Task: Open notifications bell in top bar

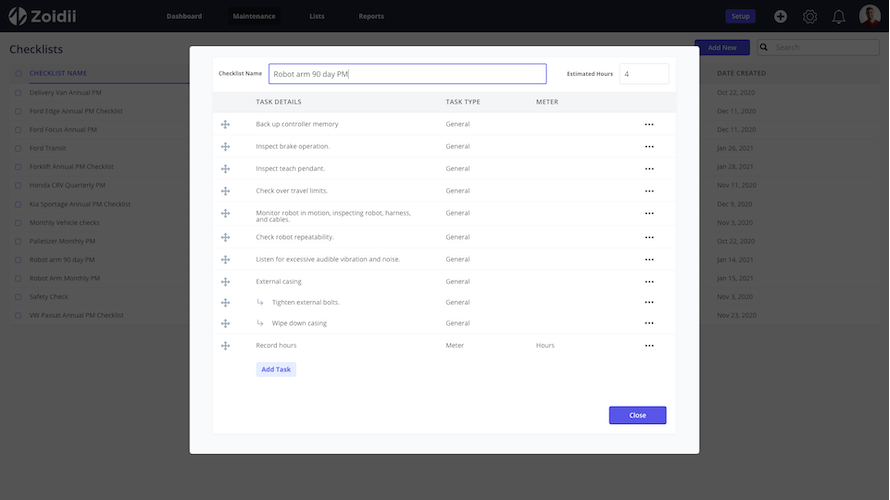Action: coord(838,16)
